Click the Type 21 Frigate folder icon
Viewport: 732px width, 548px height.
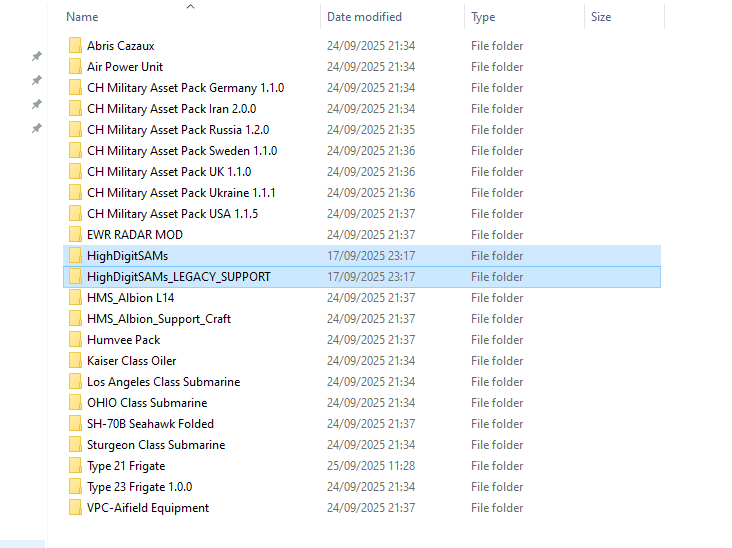[75, 466]
